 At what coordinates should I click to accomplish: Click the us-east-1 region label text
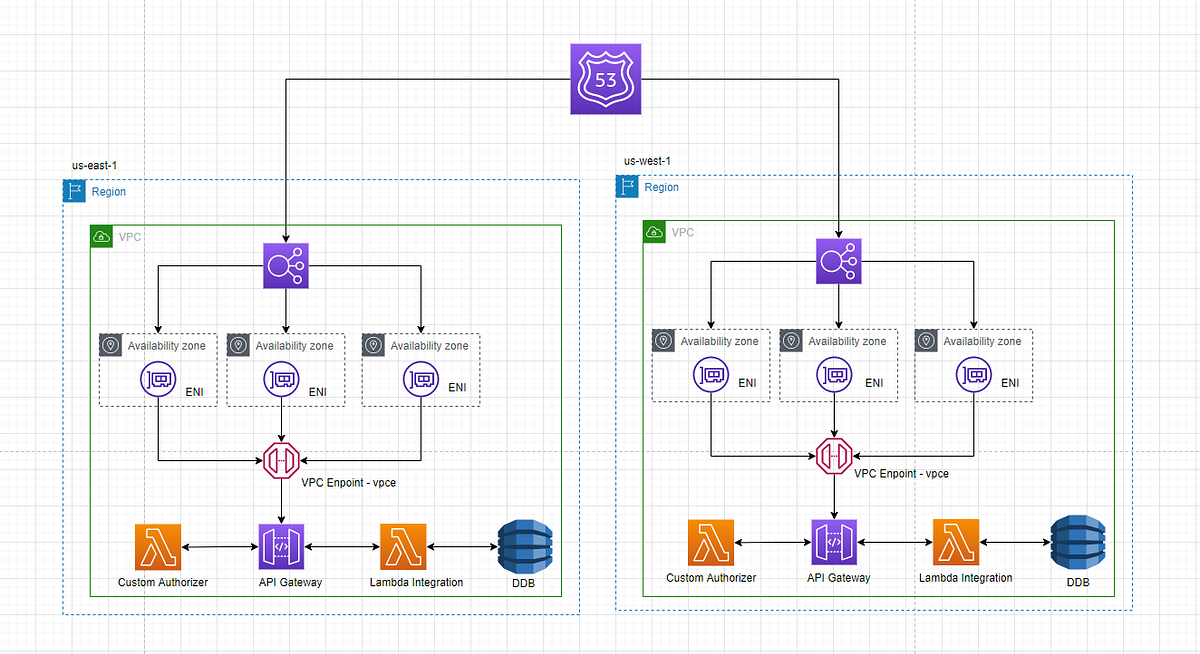click(92, 165)
